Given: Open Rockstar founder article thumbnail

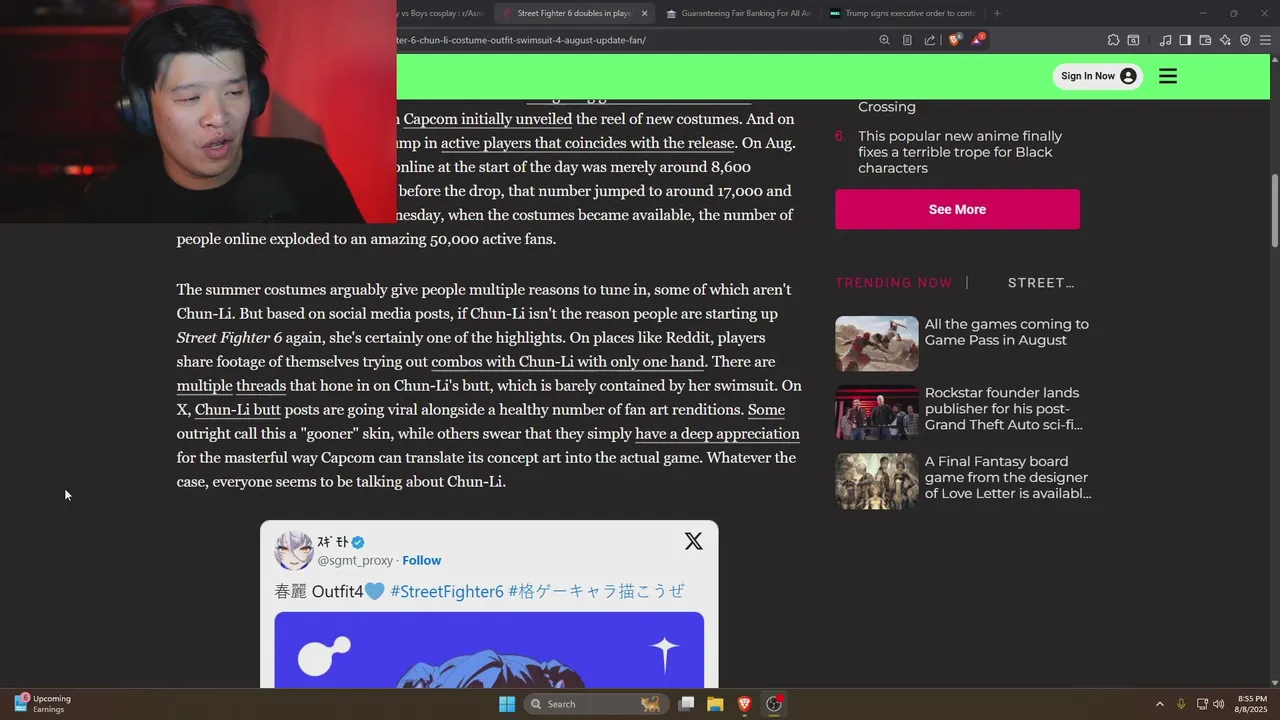Looking at the screenshot, I should click(877, 412).
